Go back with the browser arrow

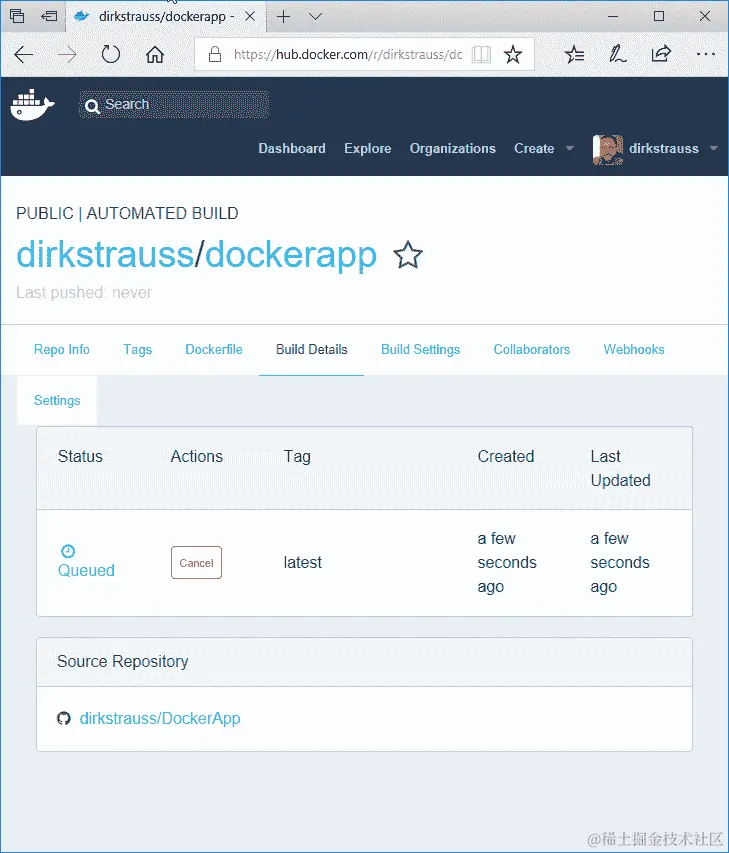(x=23, y=54)
